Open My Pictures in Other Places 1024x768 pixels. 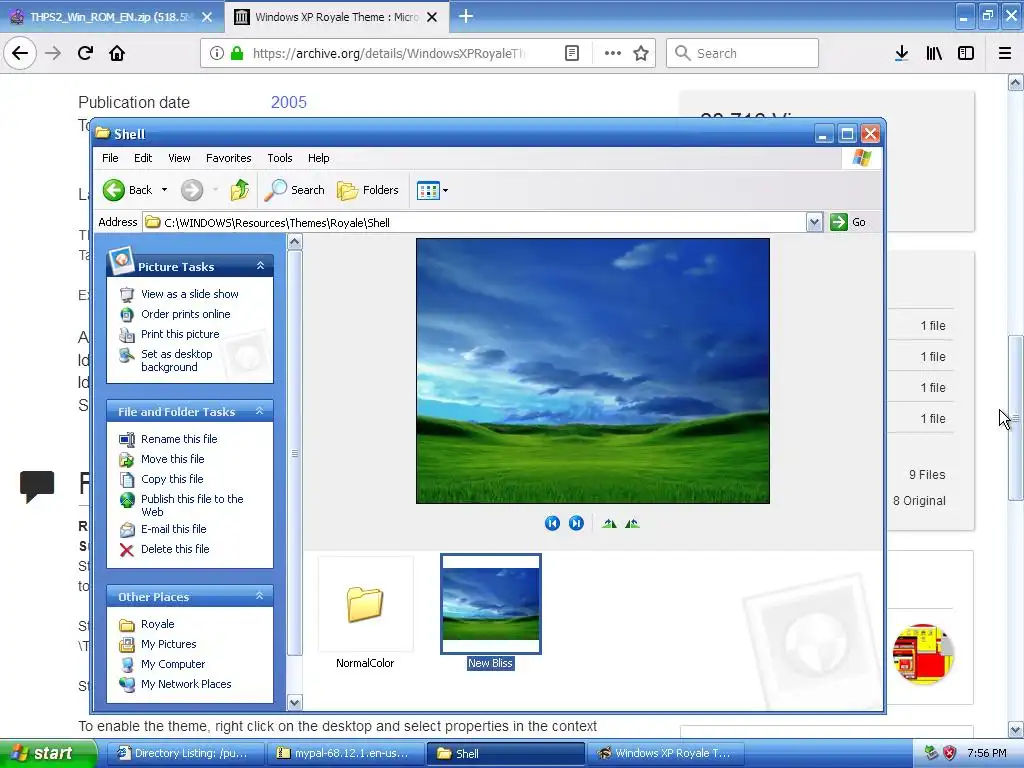click(x=168, y=644)
